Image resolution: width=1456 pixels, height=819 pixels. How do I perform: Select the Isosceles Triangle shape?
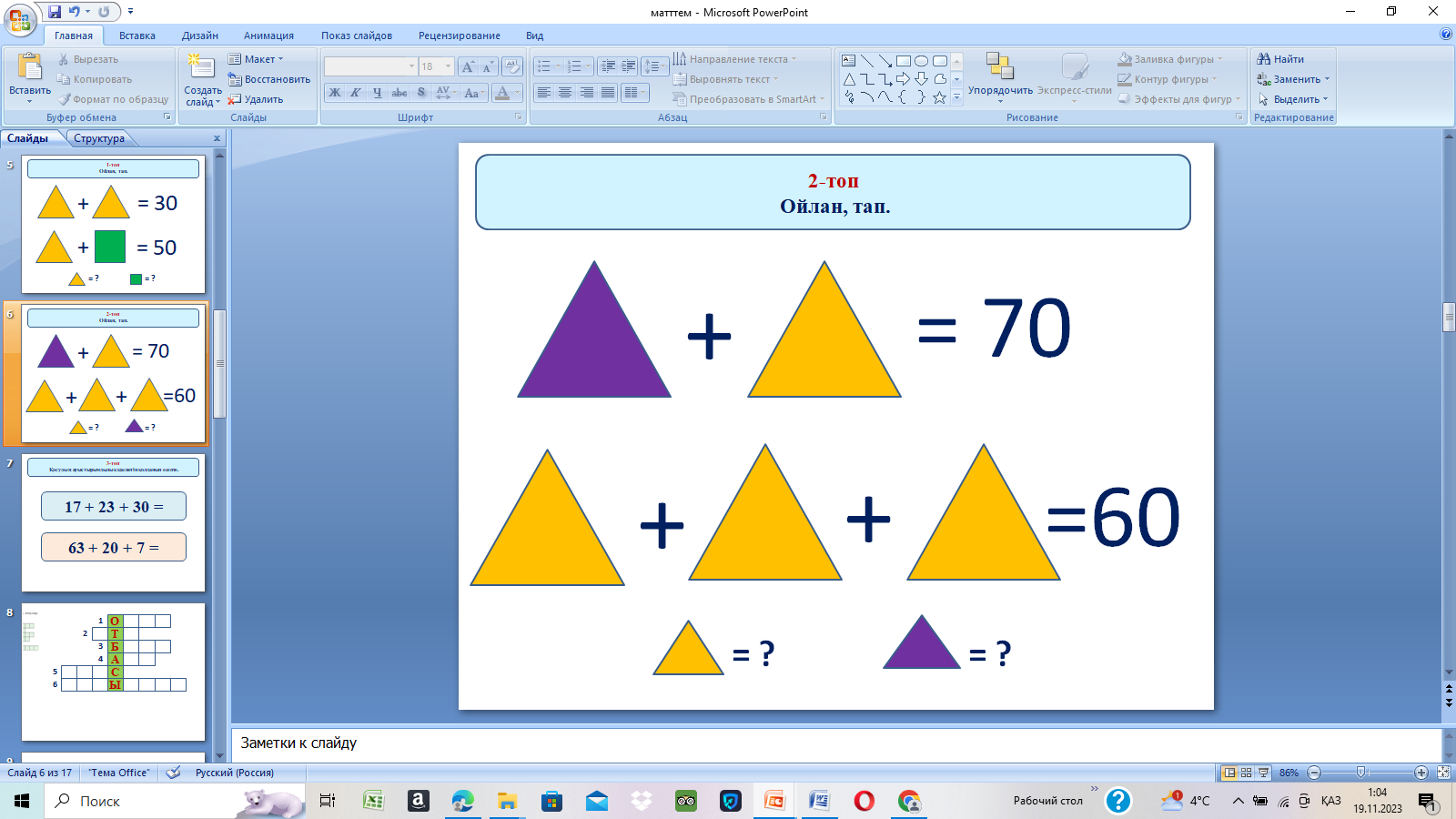click(849, 79)
